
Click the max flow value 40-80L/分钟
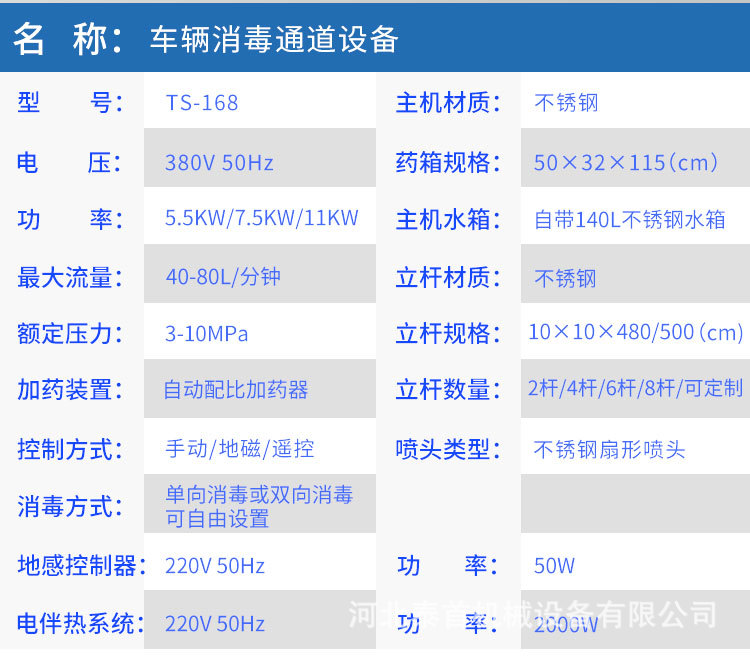pos(223,276)
